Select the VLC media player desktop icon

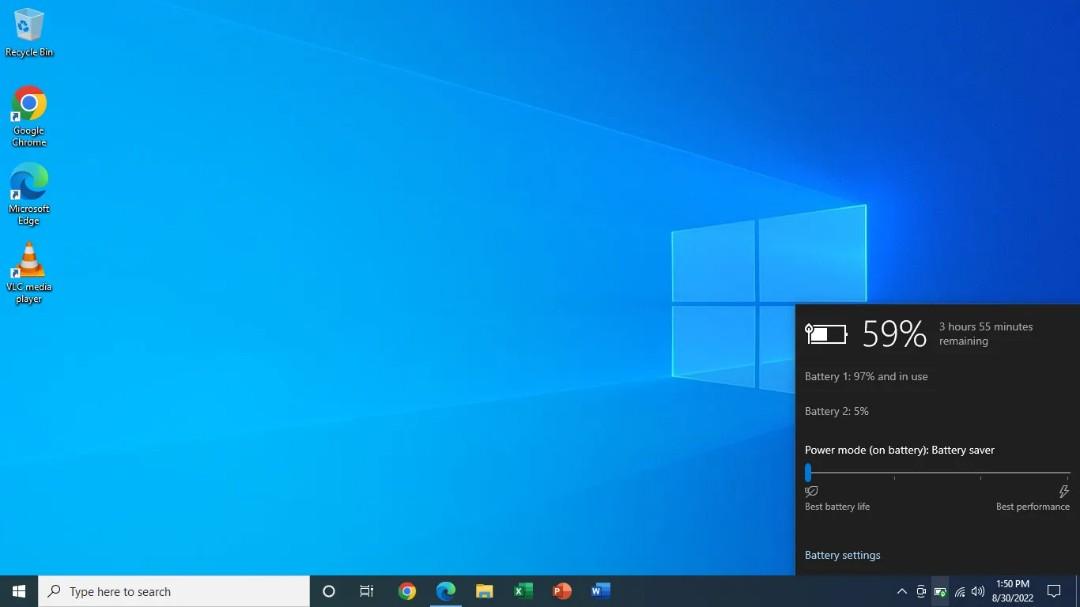pyautogui.click(x=28, y=273)
